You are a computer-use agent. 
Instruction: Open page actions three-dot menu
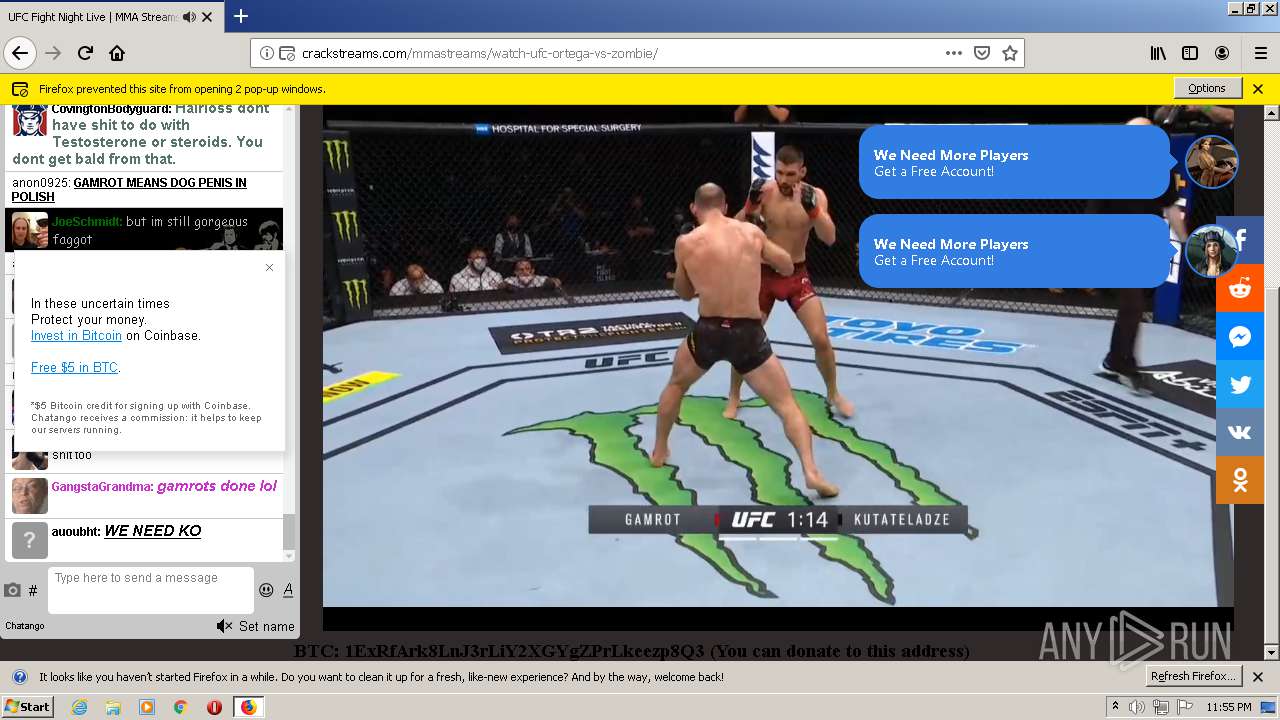pyautogui.click(x=954, y=53)
